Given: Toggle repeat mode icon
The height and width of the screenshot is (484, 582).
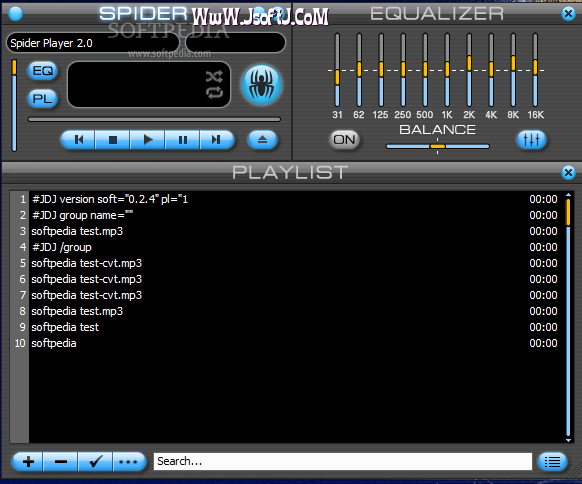Looking at the screenshot, I should coord(214,92).
